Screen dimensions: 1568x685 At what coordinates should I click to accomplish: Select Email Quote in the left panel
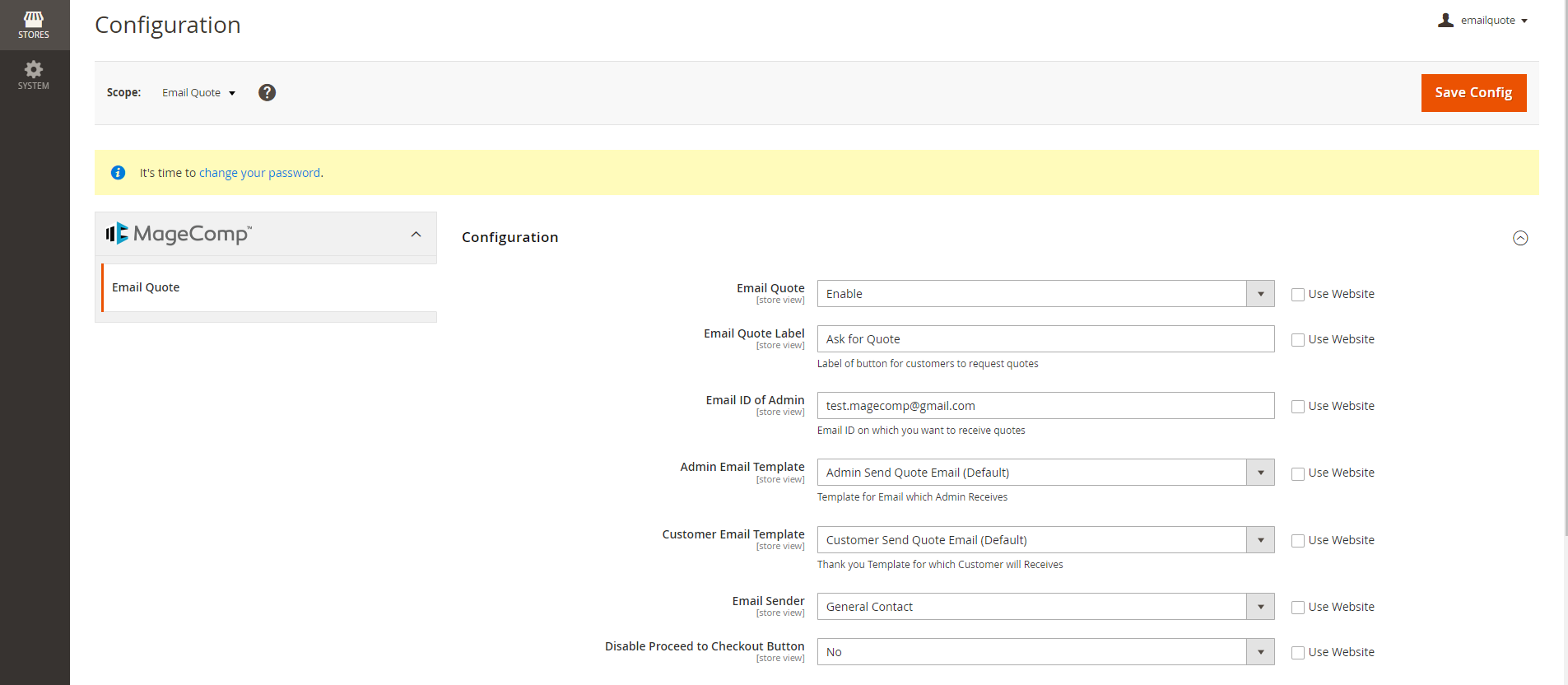click(146, 287)
